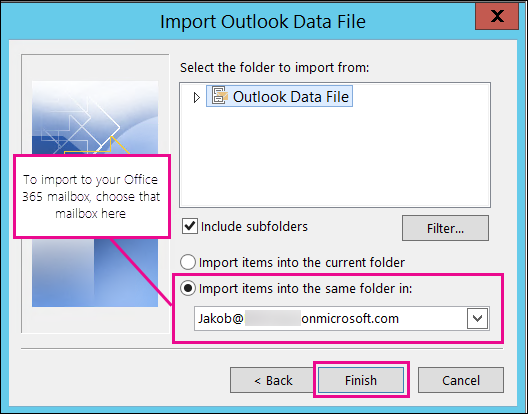Image resolution: width=528 pixels, height=414 pixels.
Task: Choose Import items into the same folder
Action: pos(188,288)
